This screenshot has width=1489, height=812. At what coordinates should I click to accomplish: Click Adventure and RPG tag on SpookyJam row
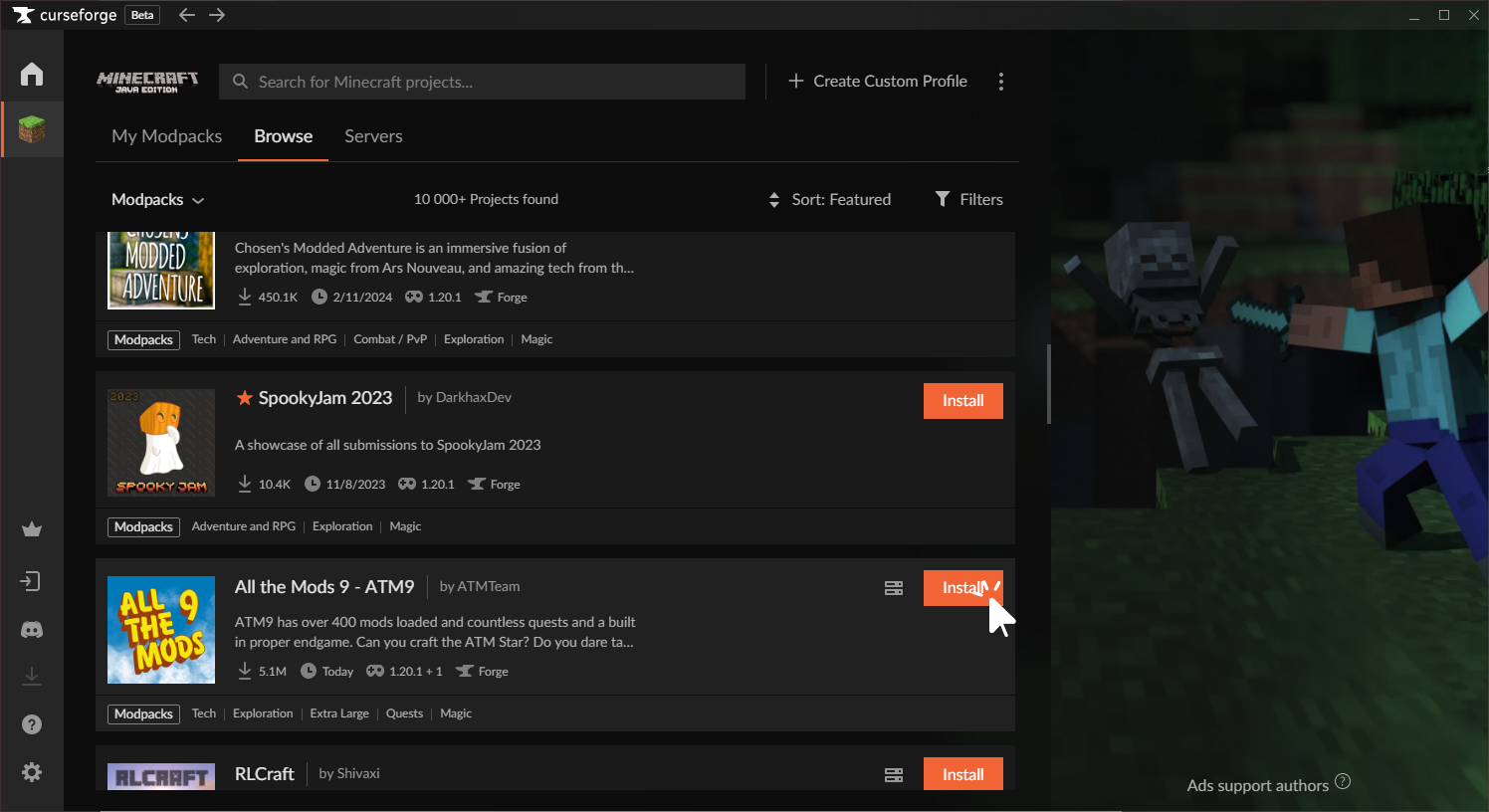pos(244,526)
